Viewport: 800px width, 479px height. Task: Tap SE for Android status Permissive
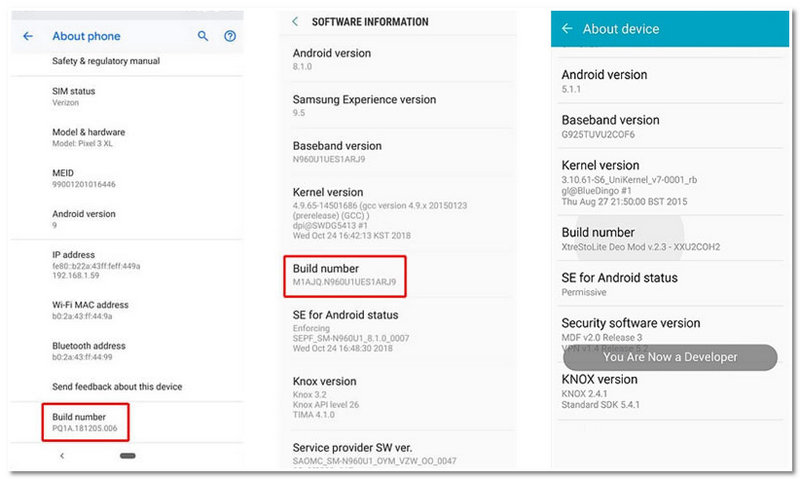click(620, 284)
